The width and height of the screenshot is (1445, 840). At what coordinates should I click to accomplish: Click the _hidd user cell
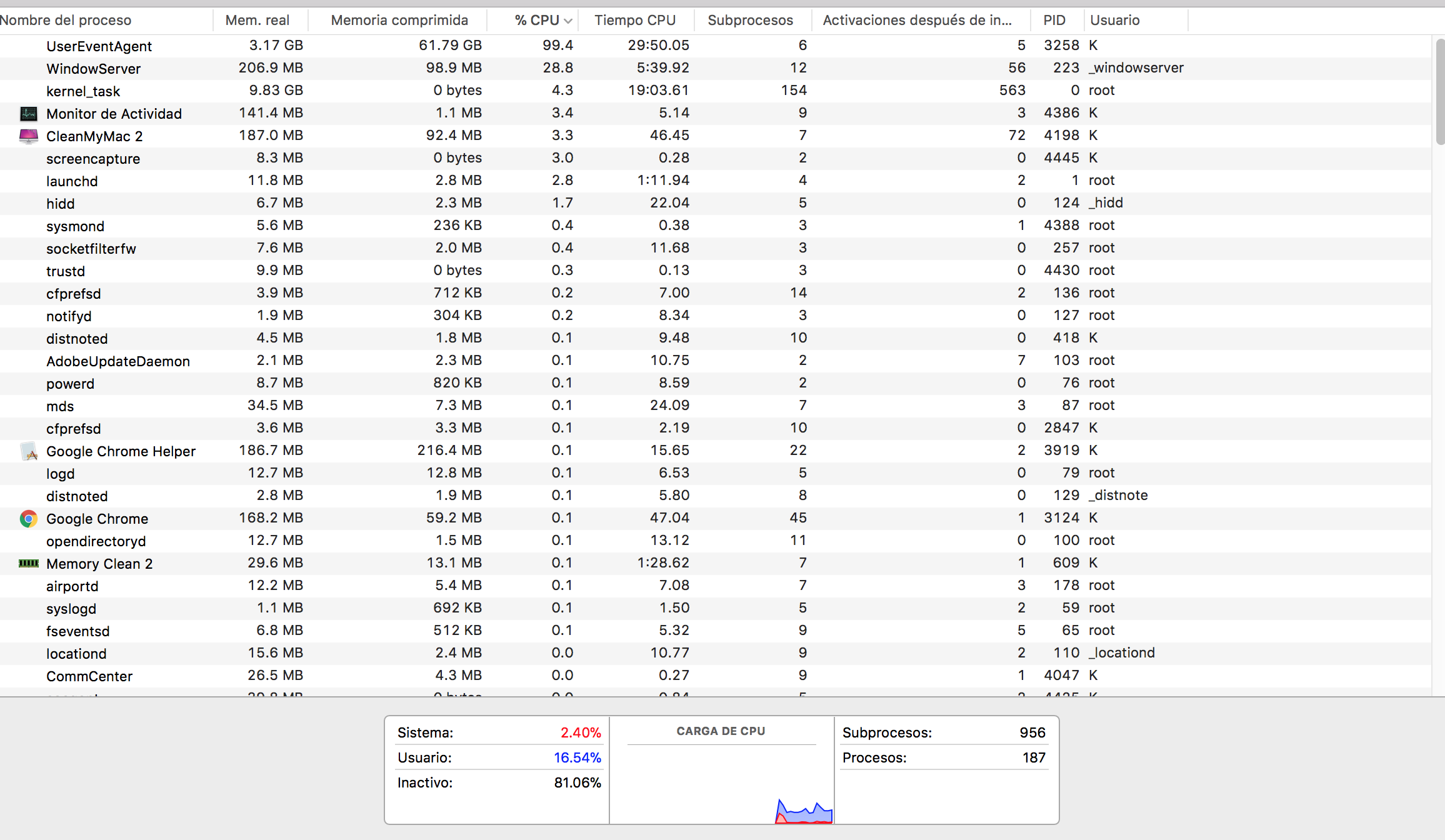[x=1106, y=202]
